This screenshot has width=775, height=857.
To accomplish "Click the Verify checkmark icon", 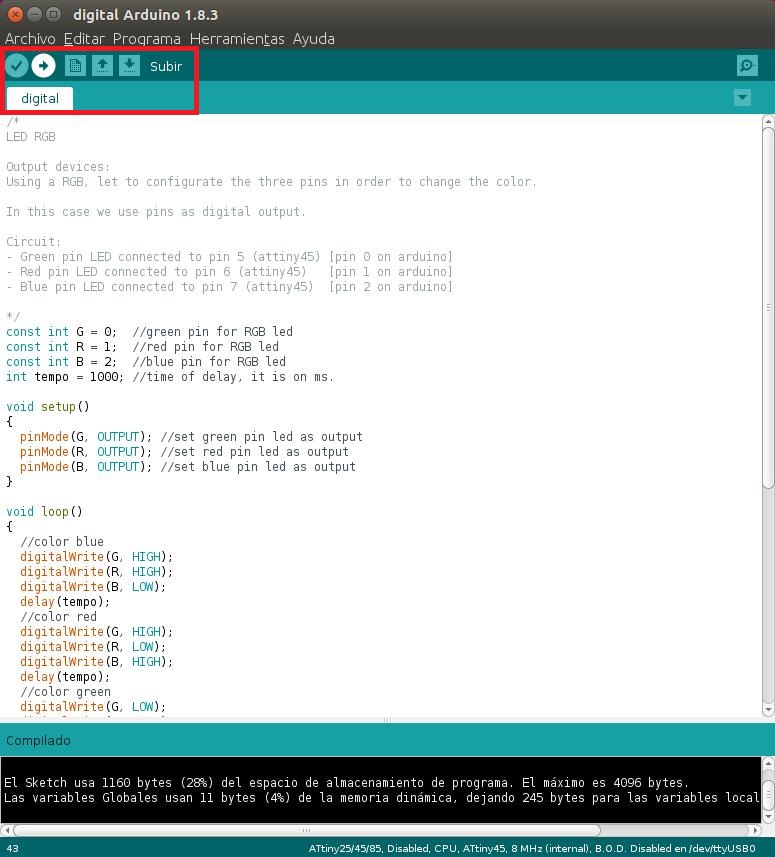I will 17,66.
